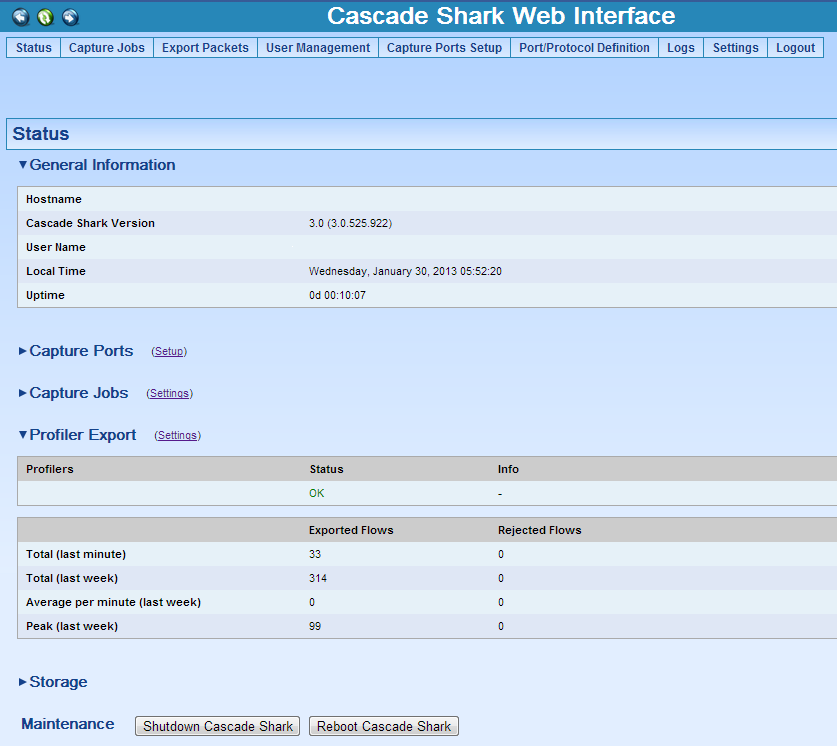The image size is (837, 746).
Task: Click the back arrow icon
Action: point(20,17)
